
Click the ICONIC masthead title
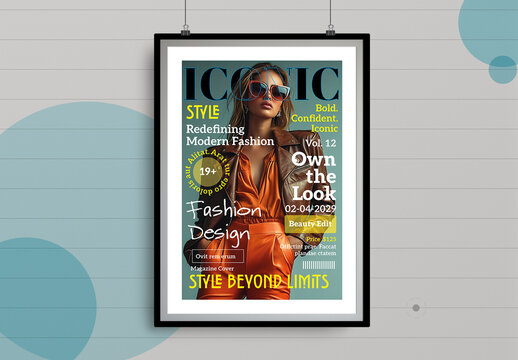(x=261, y=83)
